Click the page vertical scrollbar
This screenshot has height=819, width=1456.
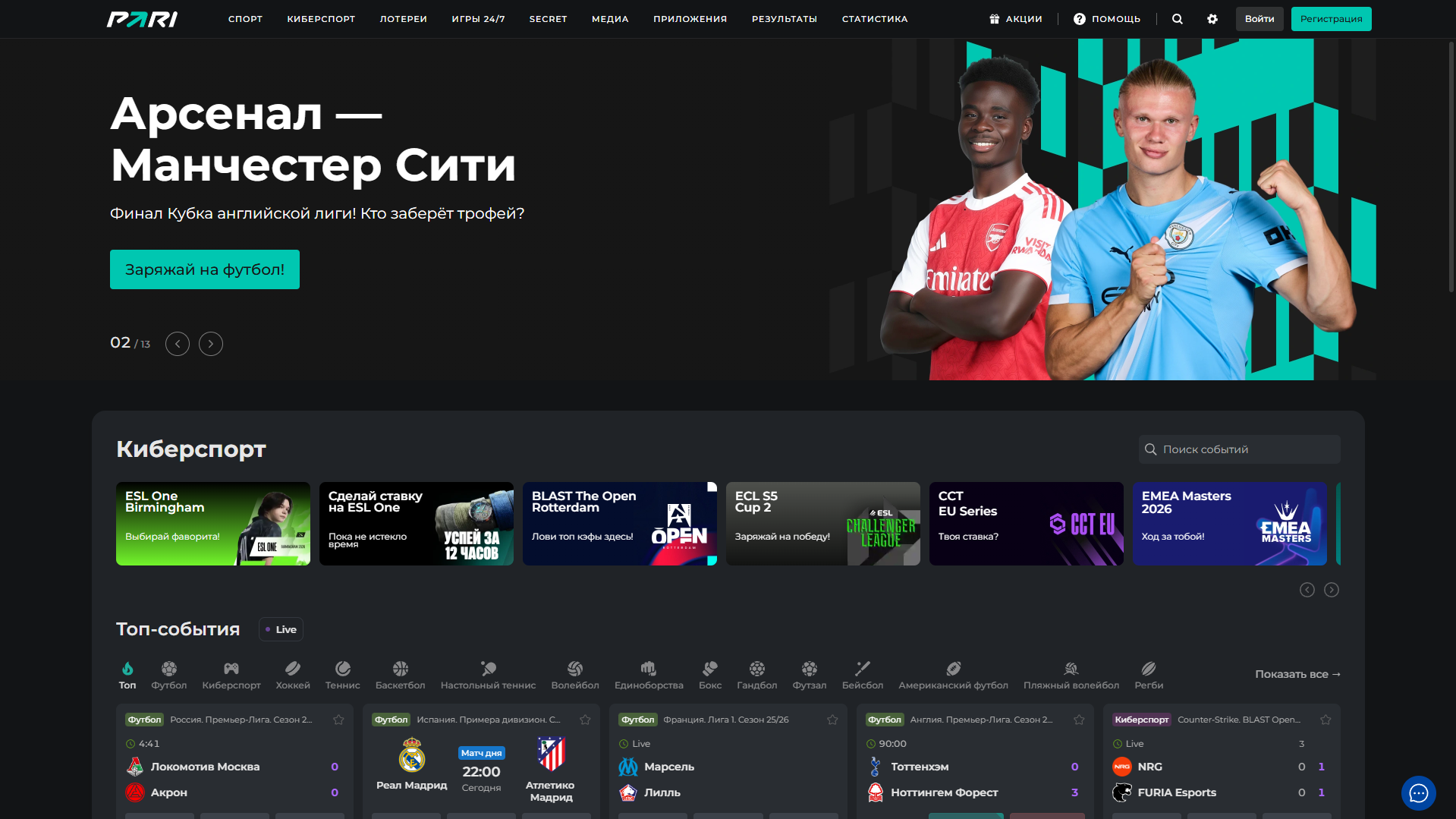pos(1451,167)
